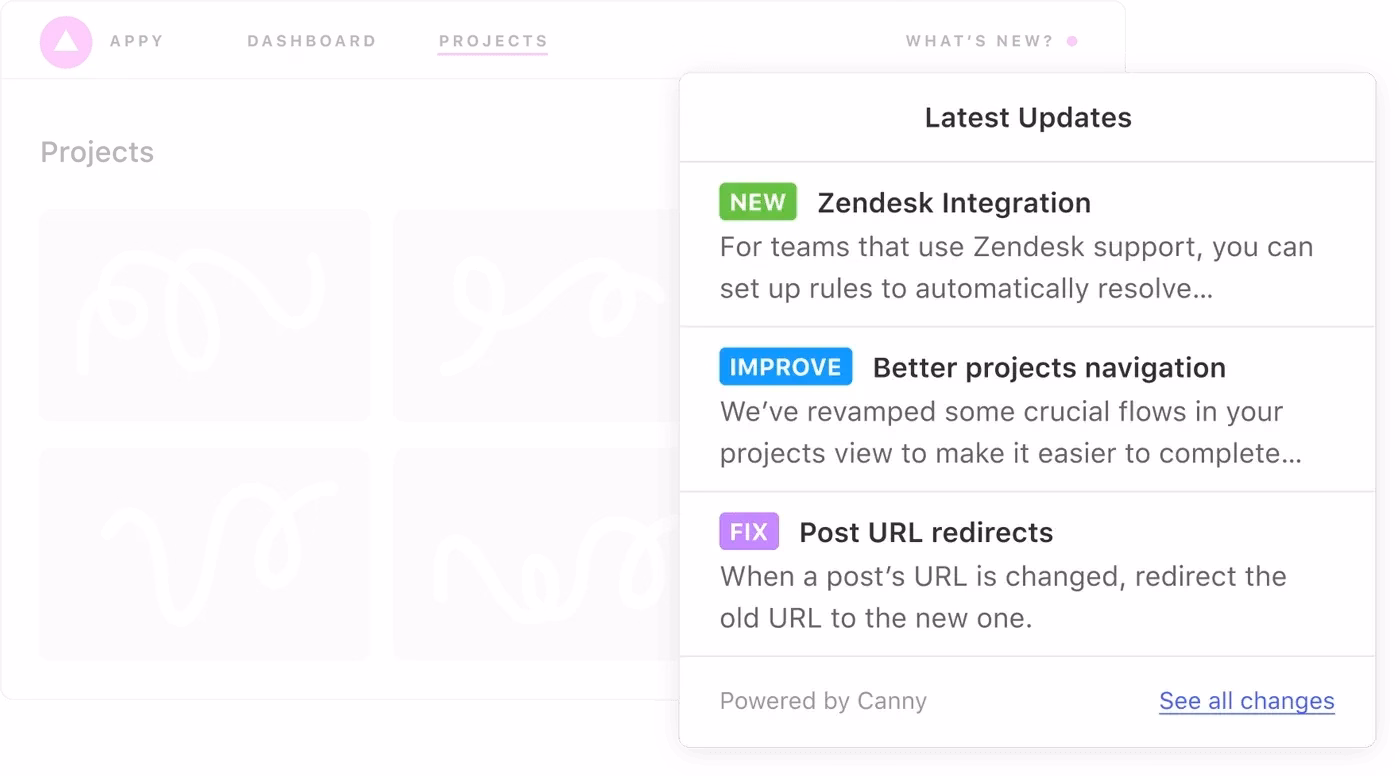The height and width of the screenshot is (776, 1400).
Task: Open the Post URL redirects title
Action: pyautogui.click(x=926, y=533)
